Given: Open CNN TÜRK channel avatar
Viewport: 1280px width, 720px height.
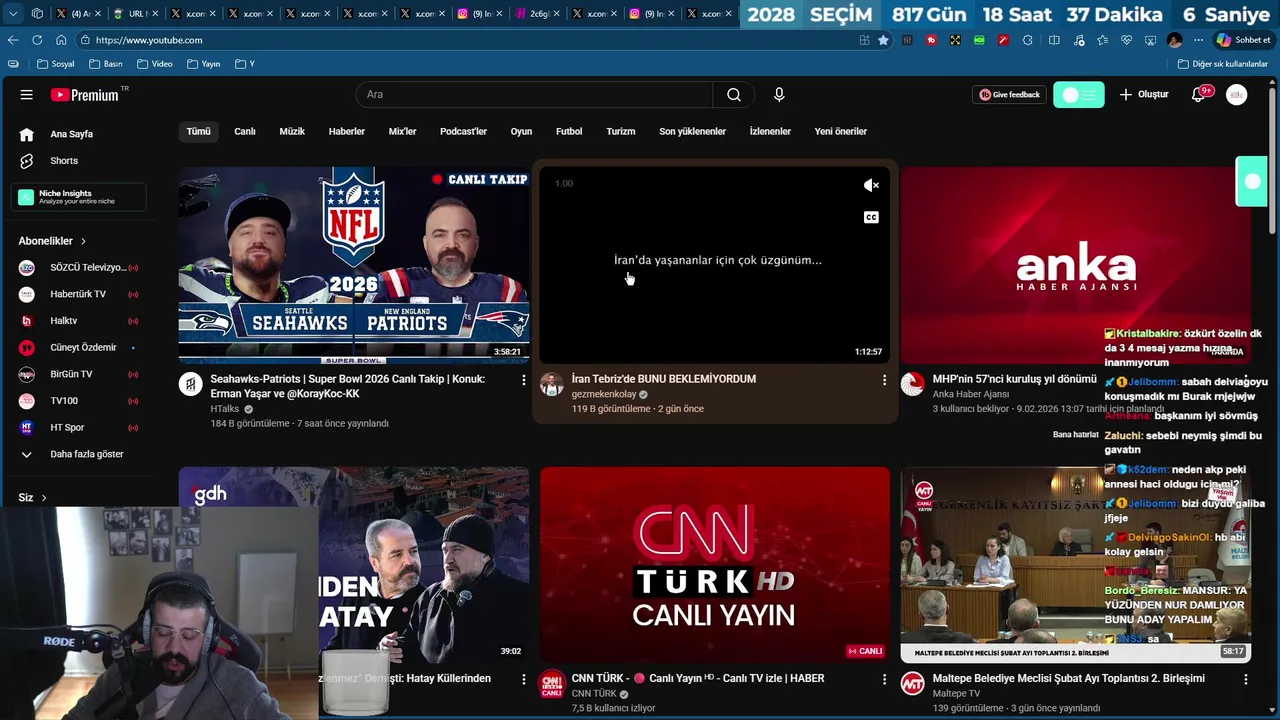Looking at the screenshot, I should tap(552, 683).
